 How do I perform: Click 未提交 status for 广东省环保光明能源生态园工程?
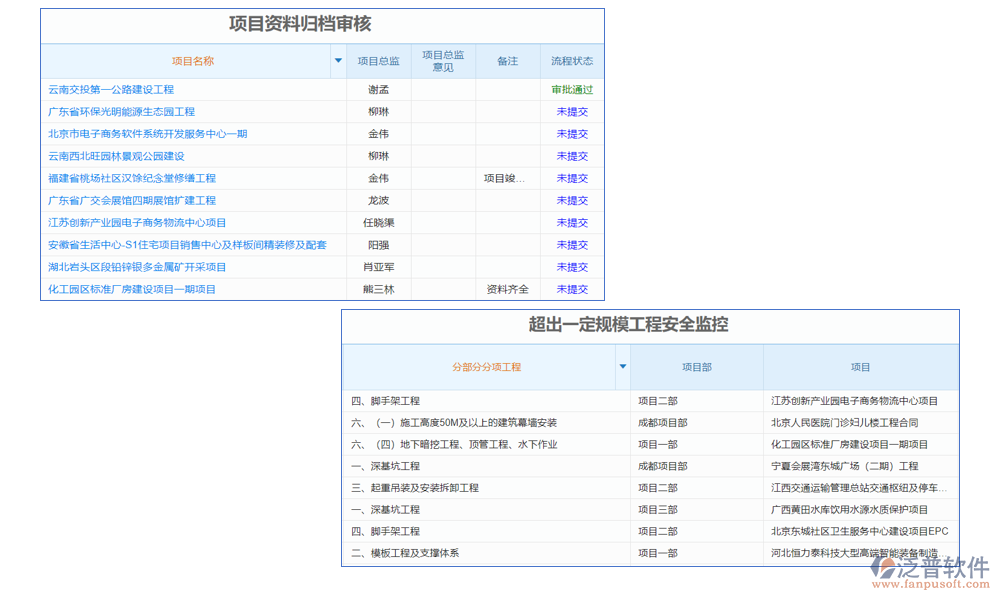(571, 111)
